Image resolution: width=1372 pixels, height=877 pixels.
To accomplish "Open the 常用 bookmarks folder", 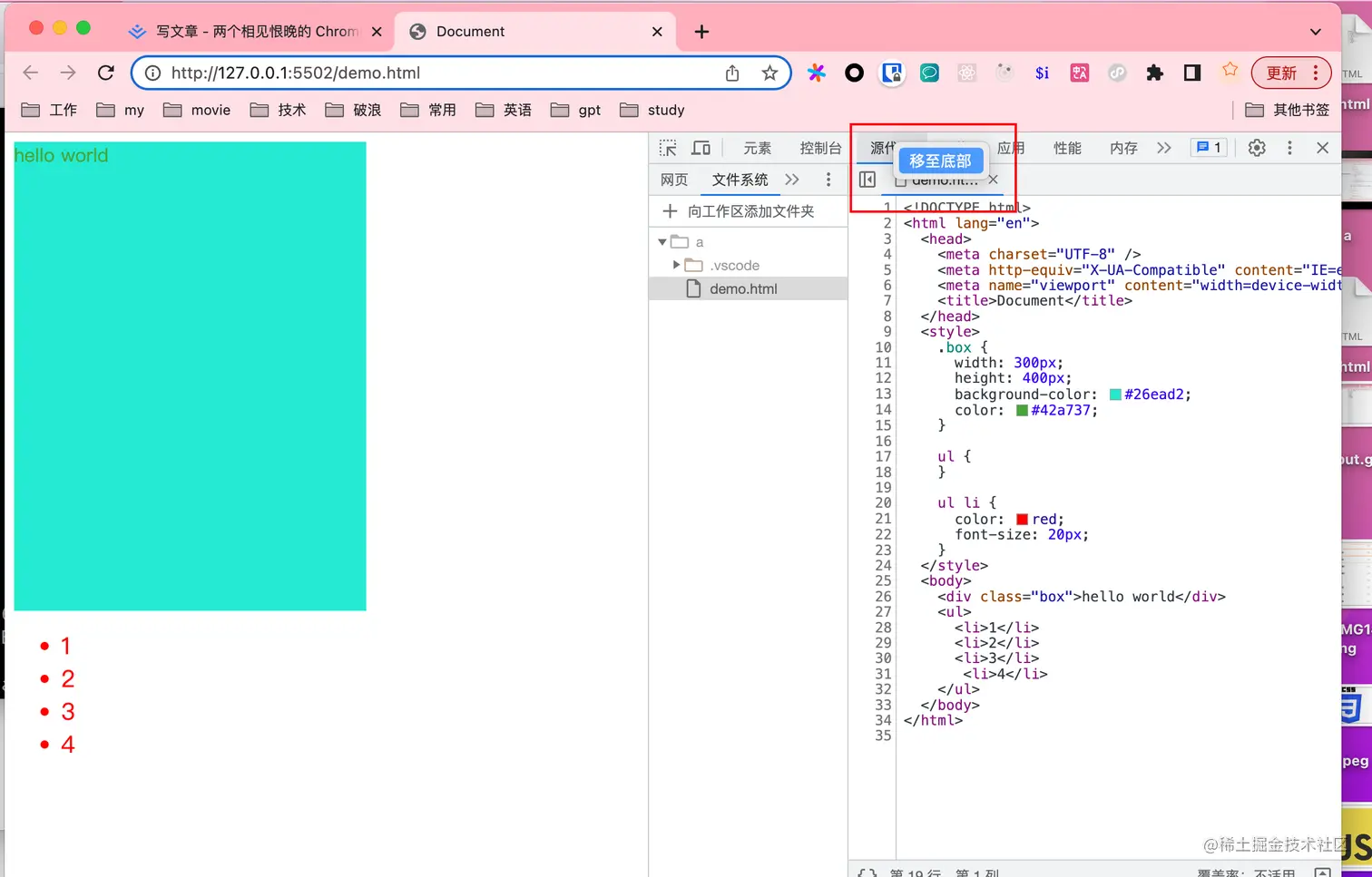I will tap(429, 110).
